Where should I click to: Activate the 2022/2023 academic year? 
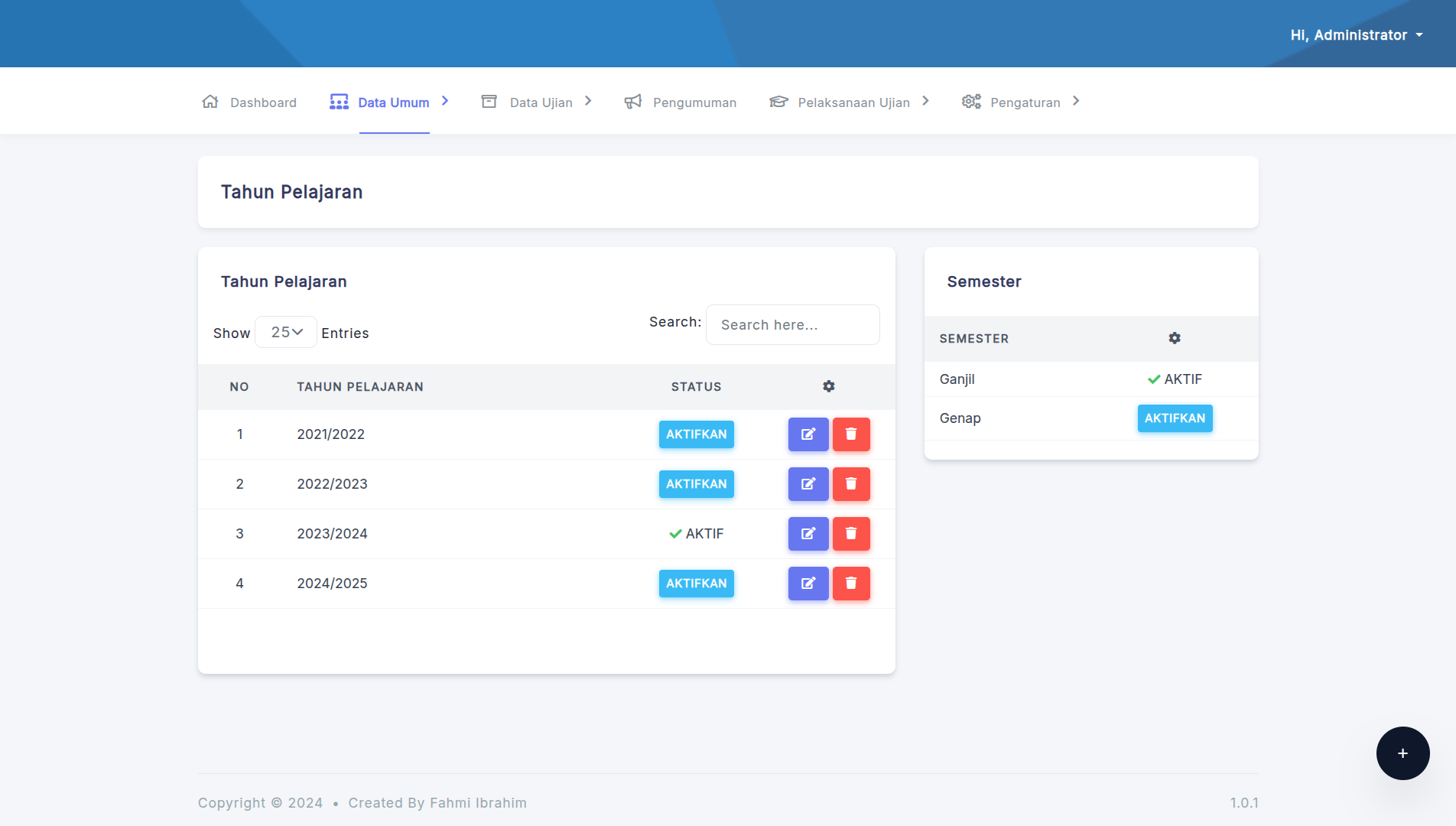(696, 484)
